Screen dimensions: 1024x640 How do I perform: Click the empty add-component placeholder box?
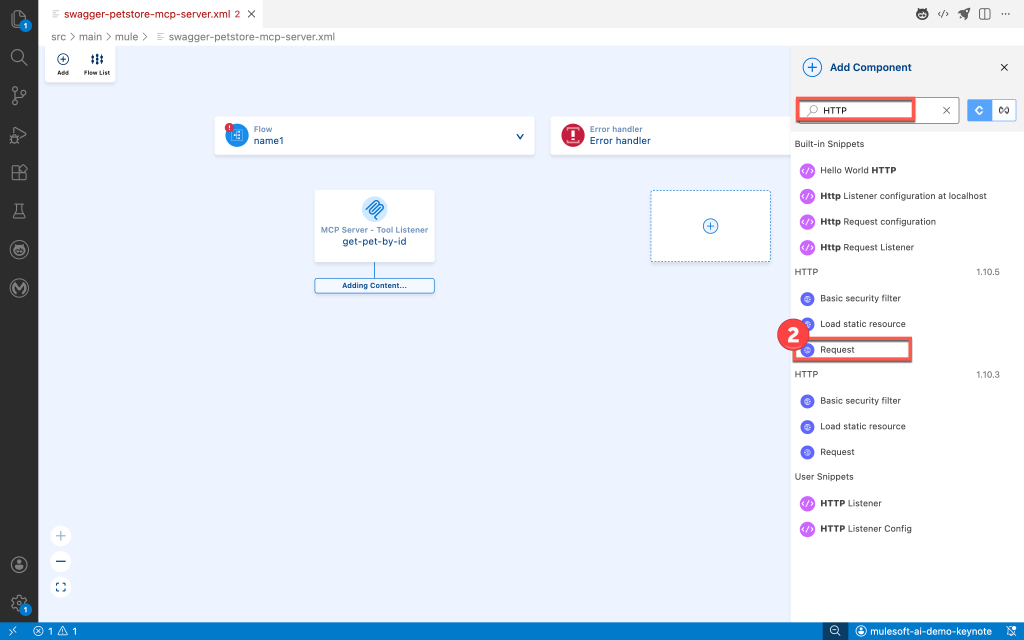point(710,226)
